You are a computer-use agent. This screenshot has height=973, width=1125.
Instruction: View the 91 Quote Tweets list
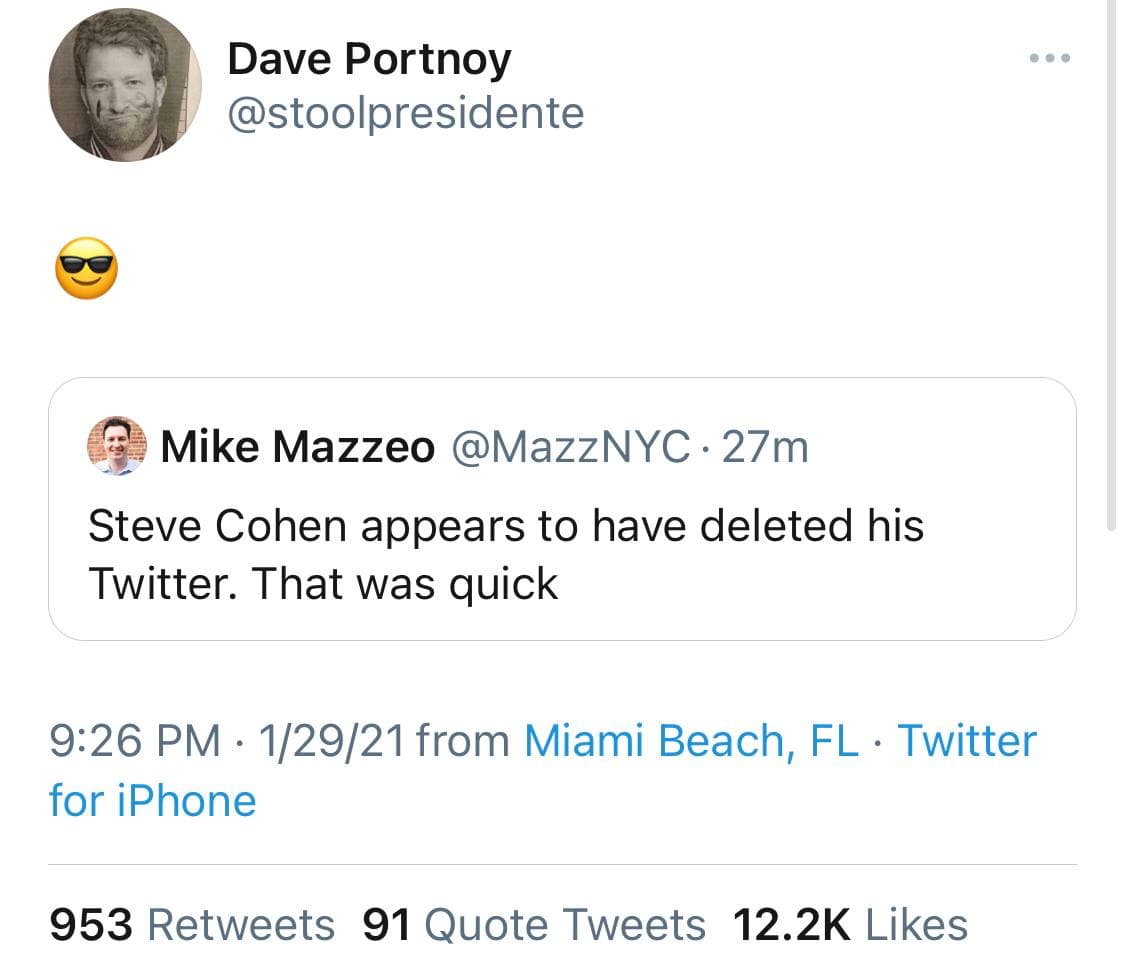pyautogui.click(x=533, y=925)
